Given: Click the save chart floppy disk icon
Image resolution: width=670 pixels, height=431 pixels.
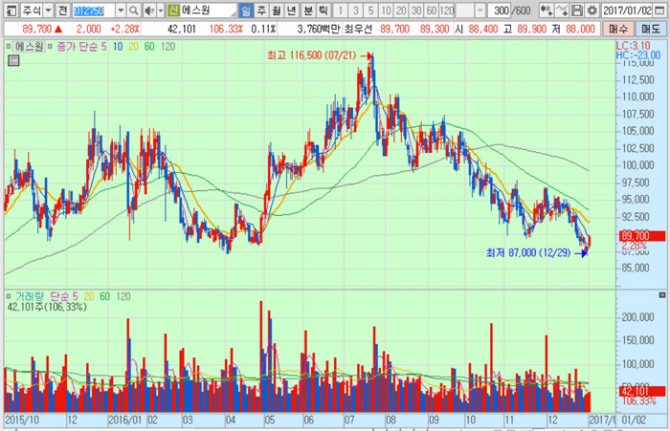Looking at the screenshot, I should (578, 9).
